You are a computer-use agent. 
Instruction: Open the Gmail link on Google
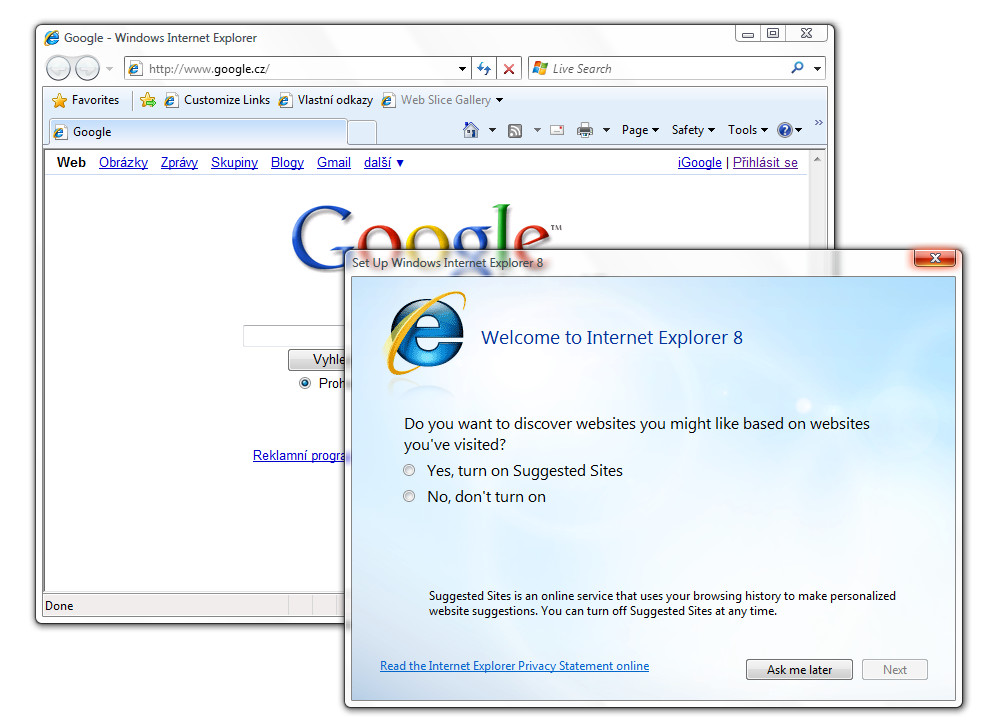(334, 162)
